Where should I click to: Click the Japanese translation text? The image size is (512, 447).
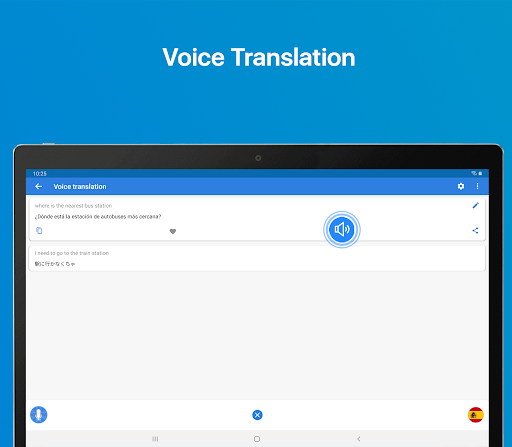point(55,264)
